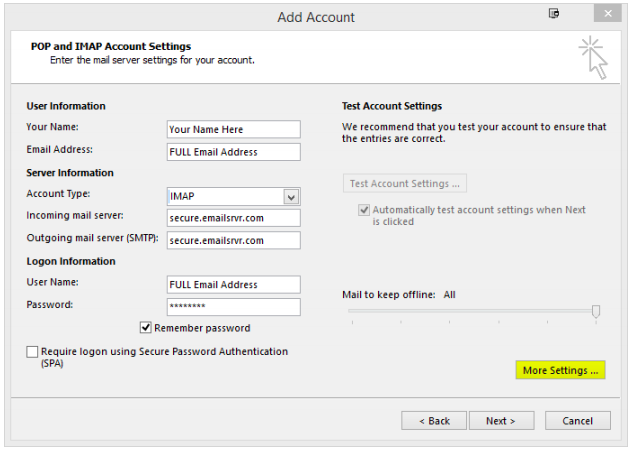
Task: Click the 'Outgoing mail server (SMTP):' label
Action: pyautogui.click(x=92, y=238)
